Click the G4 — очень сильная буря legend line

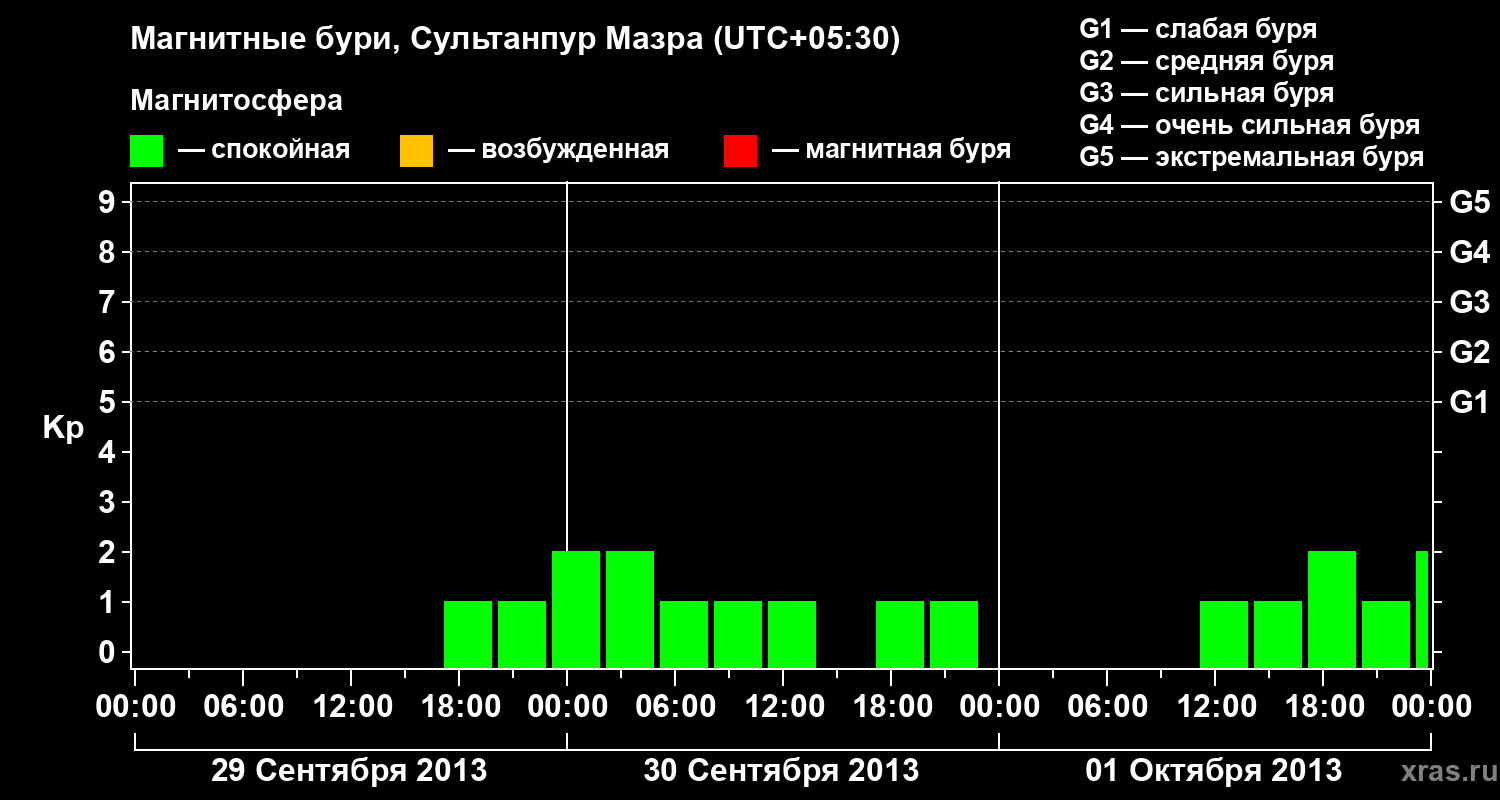(x=1249, y=125)
